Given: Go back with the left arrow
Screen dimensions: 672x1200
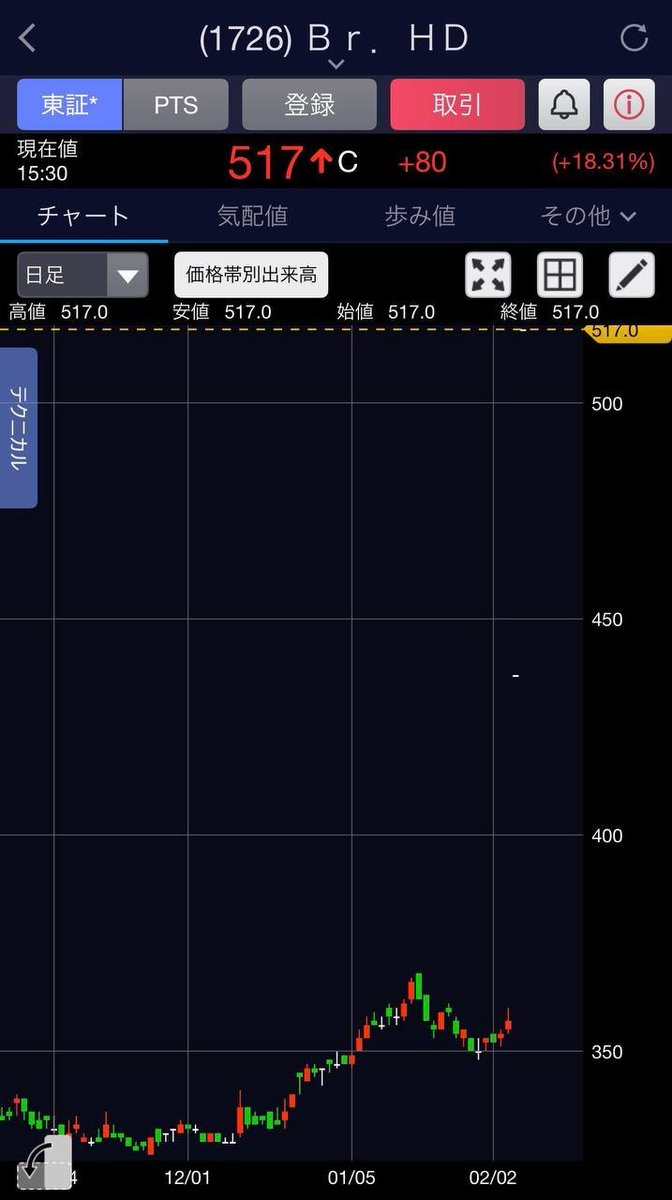Looking at the screenshot, I should pos(28,38).
